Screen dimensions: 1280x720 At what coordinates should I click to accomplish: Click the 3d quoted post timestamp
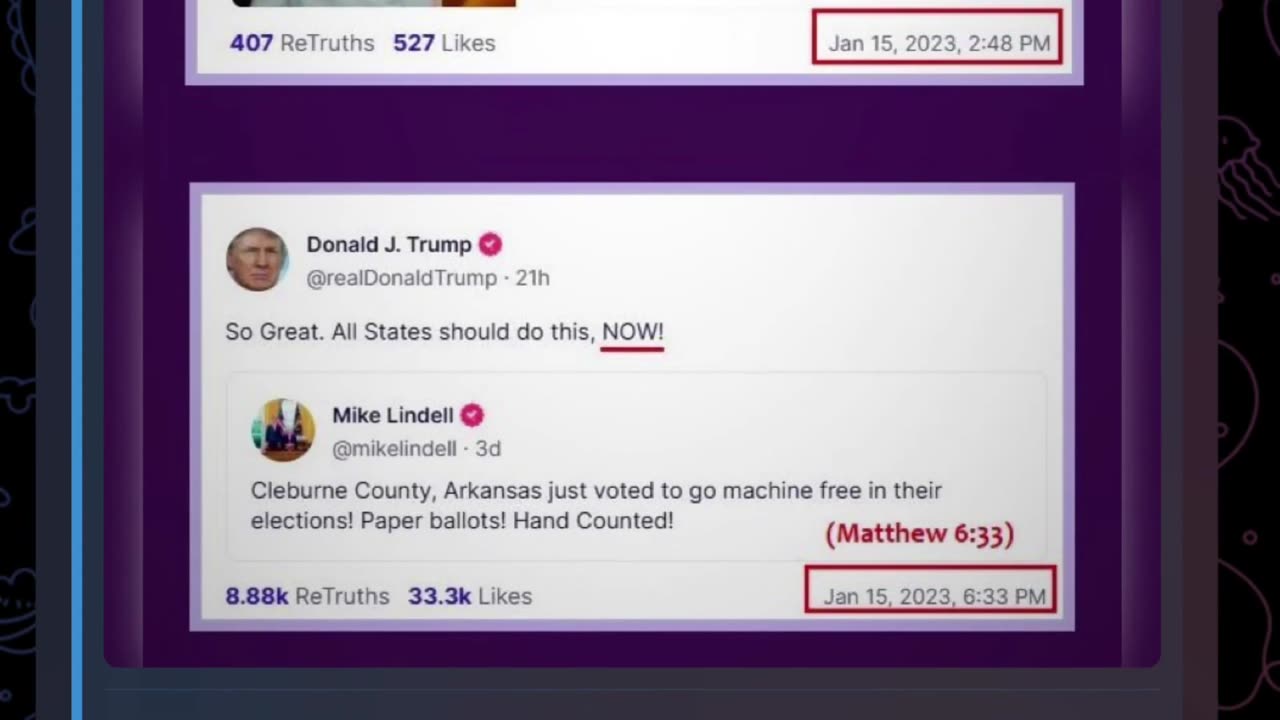(488, 449)
